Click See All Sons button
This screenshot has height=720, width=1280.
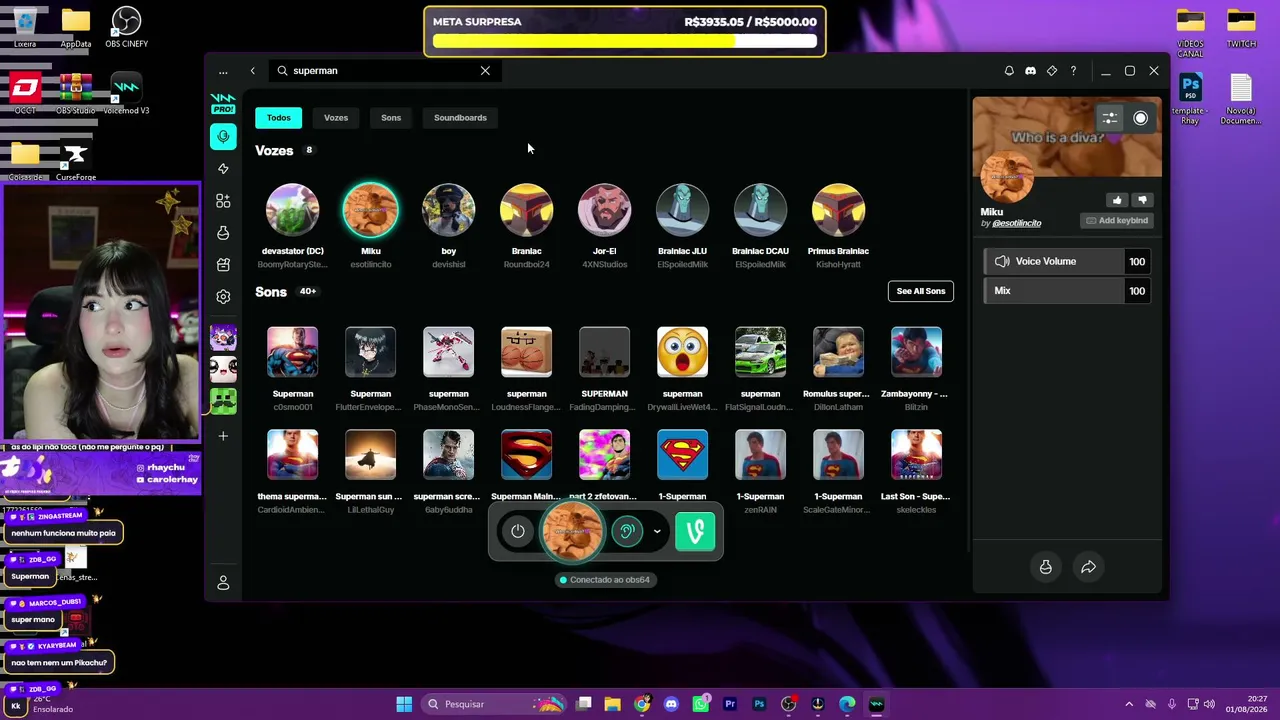point(921,291)
